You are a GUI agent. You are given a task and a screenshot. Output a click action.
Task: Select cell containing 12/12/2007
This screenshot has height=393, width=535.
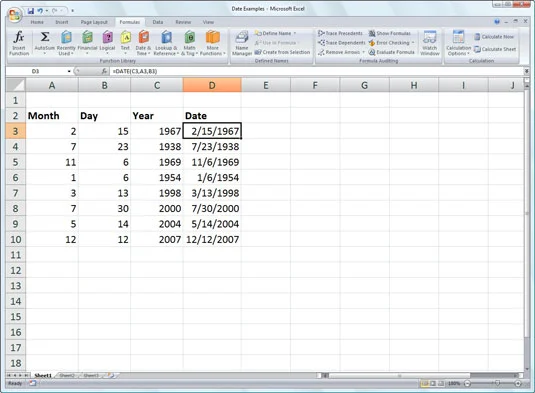pyautogui.click(x=212, y=239)
